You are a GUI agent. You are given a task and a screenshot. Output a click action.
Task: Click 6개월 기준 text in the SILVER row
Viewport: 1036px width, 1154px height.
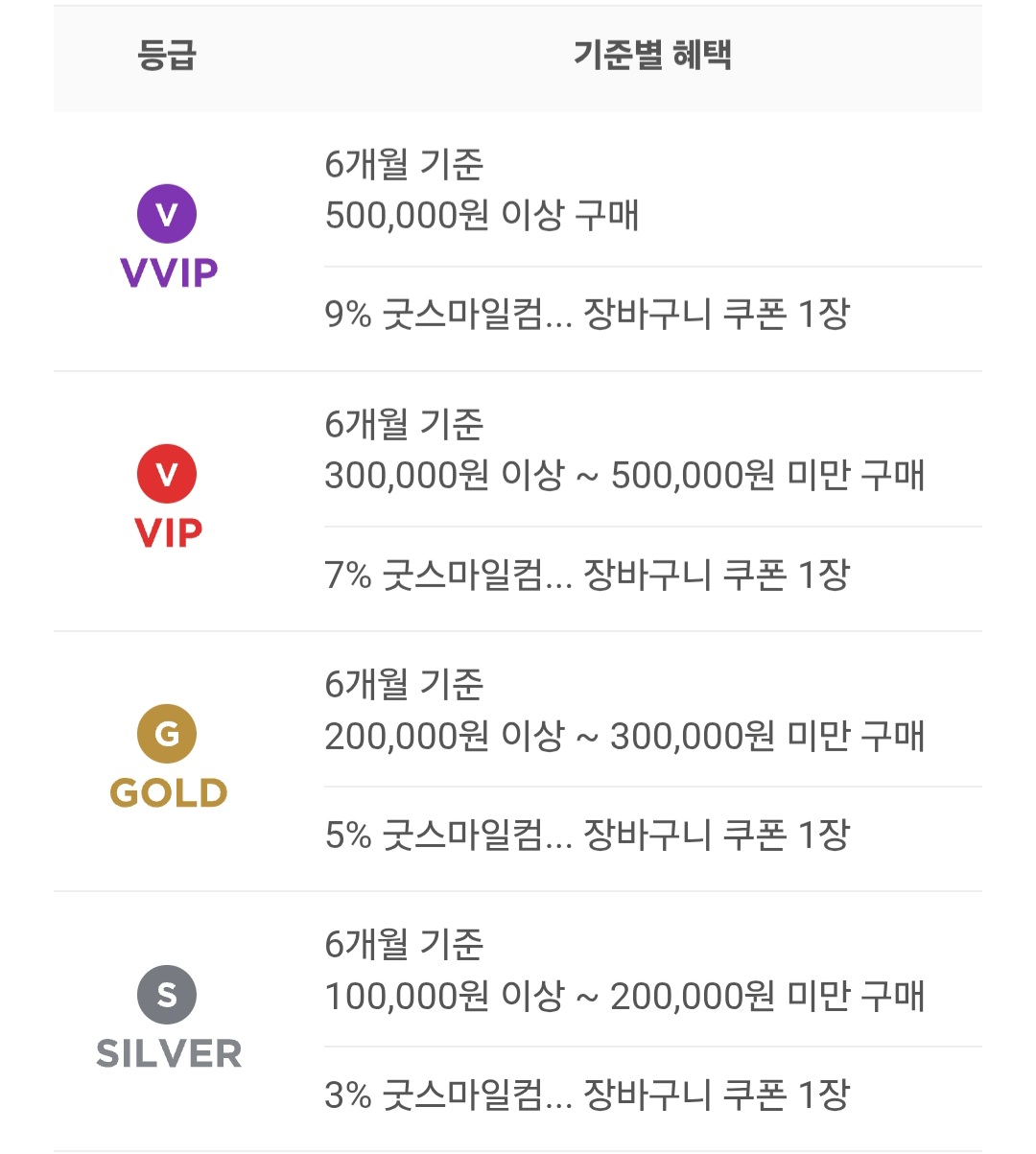(x=404, y=945)
